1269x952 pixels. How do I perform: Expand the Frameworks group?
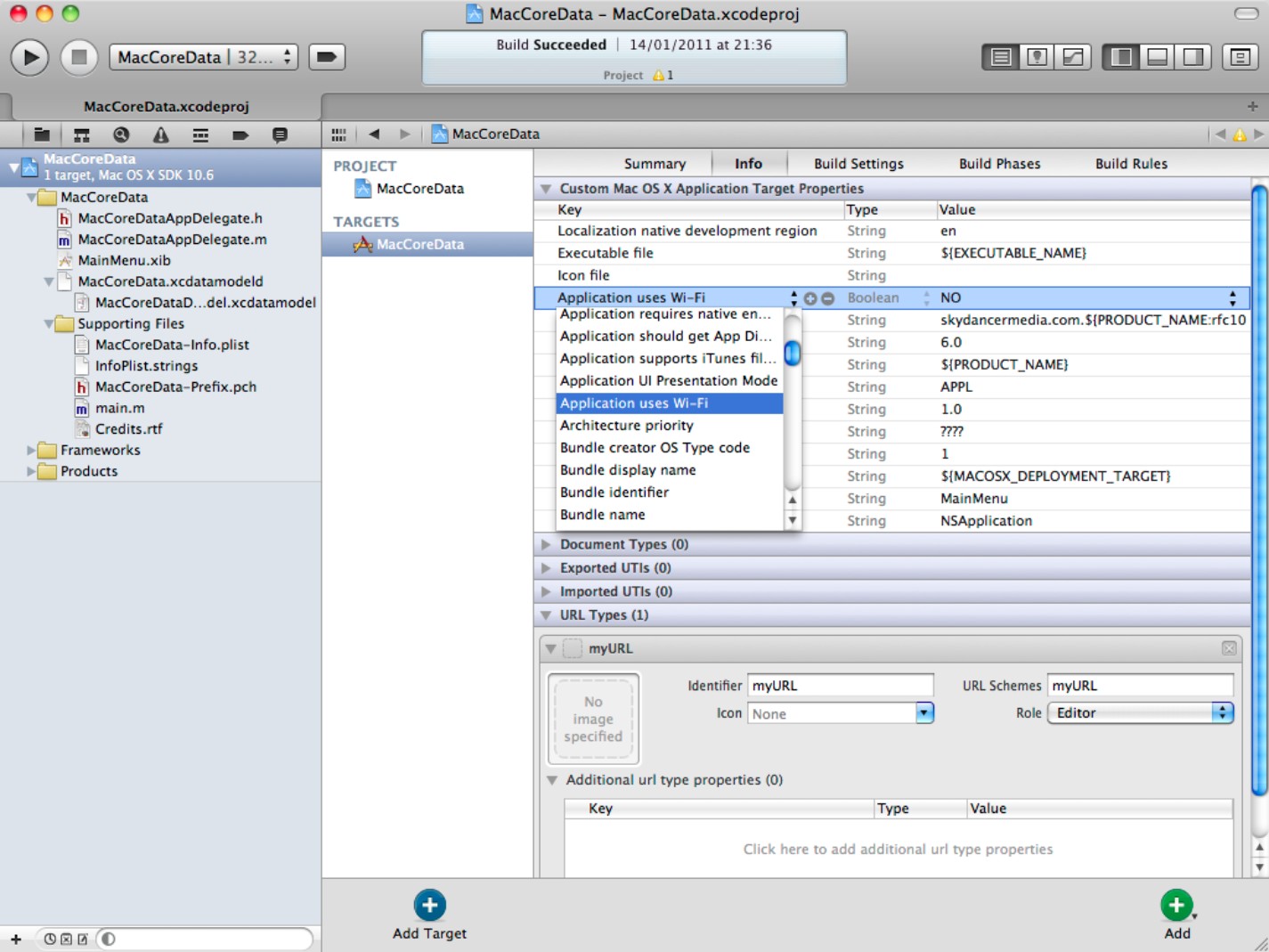coord(31,451)
